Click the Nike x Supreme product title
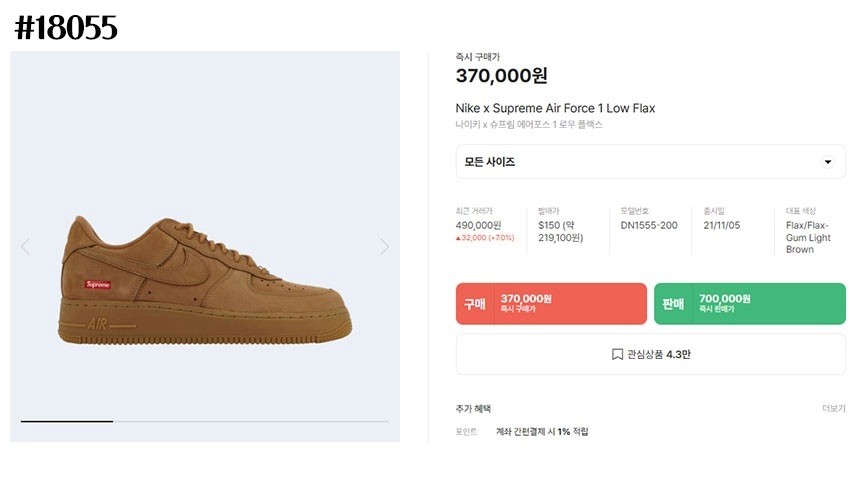 [555, 108]
